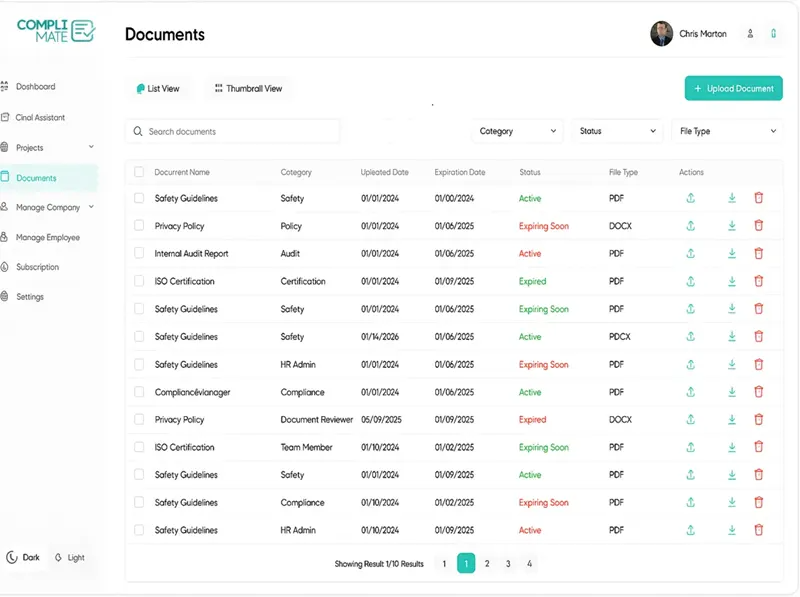Open Chris Morton's profile avatar
Screen dimensions: 800x597
click(x=661, y=34)
